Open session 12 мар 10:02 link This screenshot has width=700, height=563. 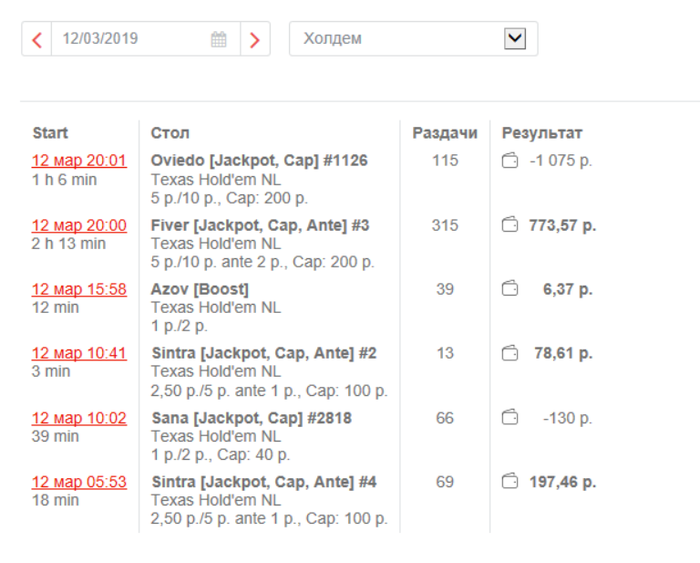(79, 418)
